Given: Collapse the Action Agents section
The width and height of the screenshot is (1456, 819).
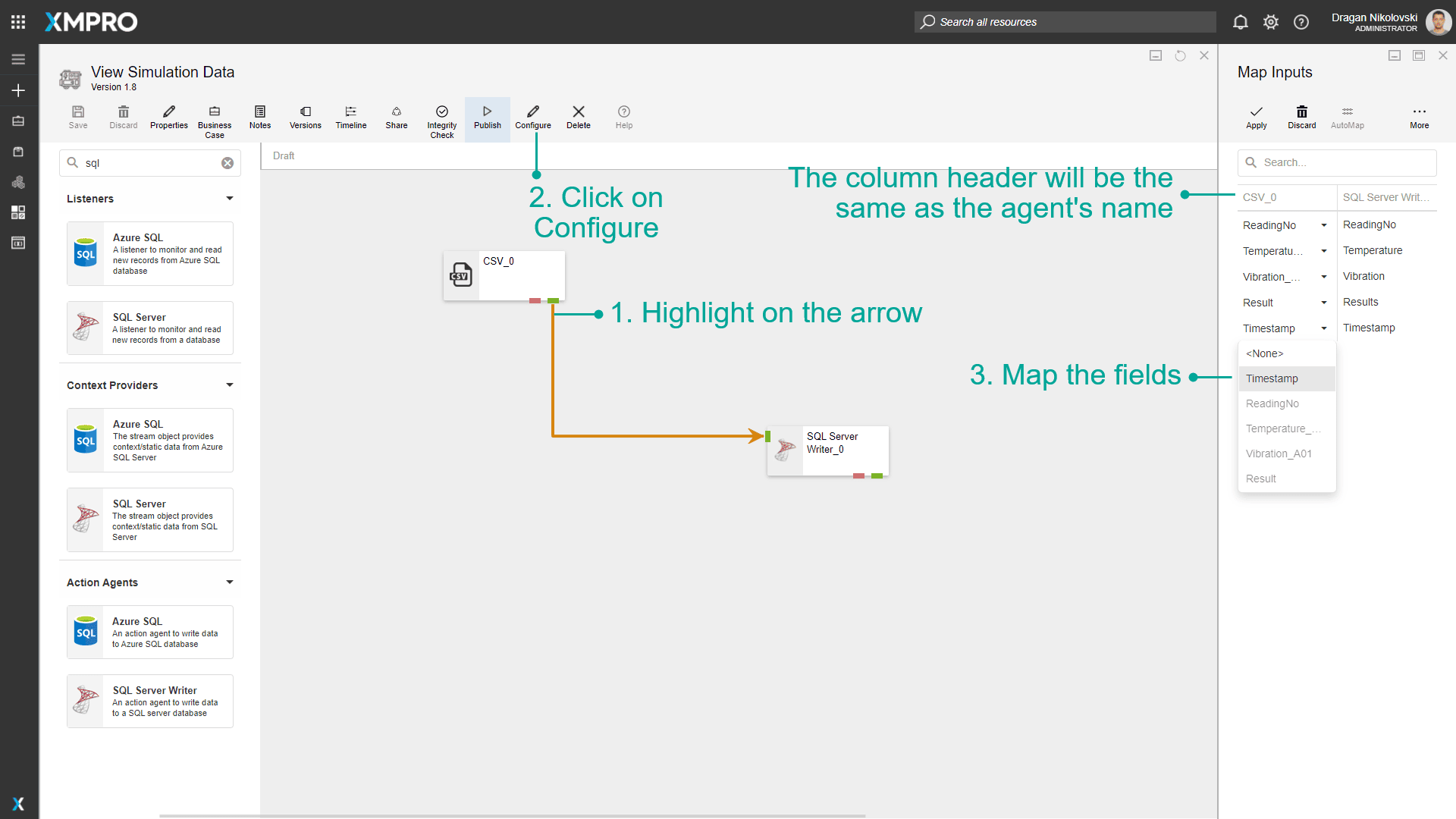Looking at the screenshot, I should click(229, 582).
